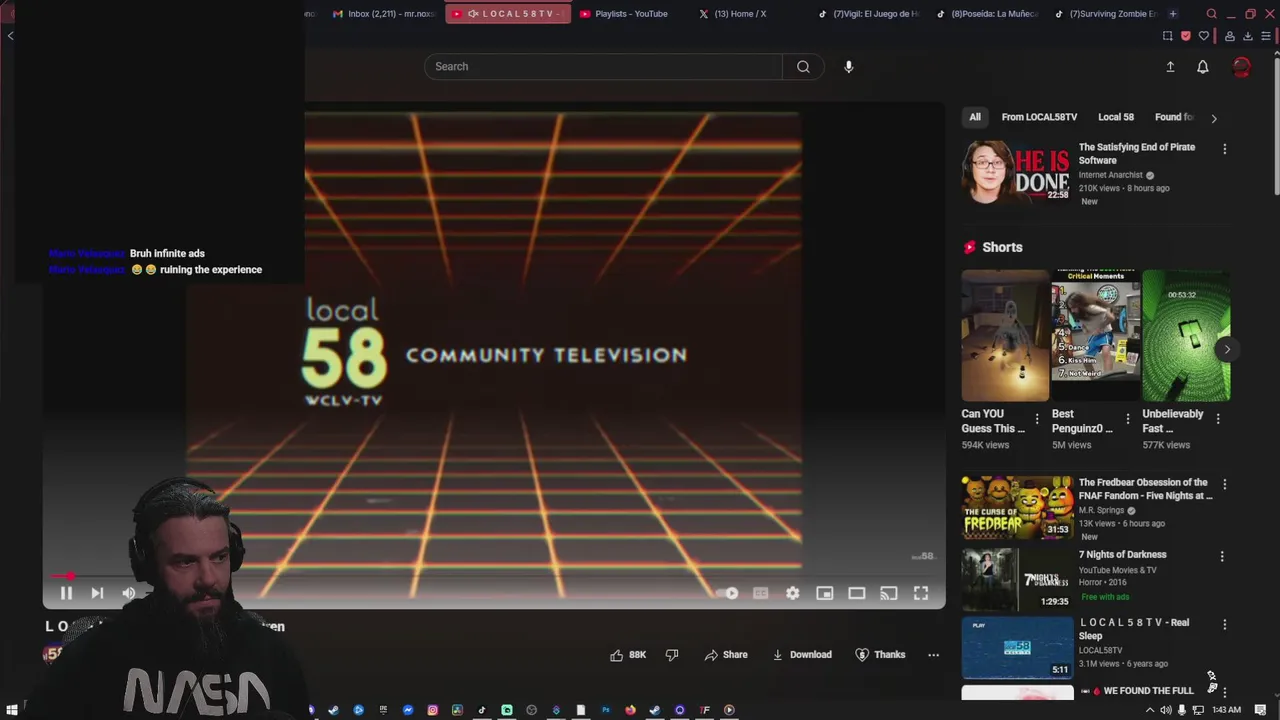This screenshot has height=720, width=1280.
Task: Switch to Poseída: La Muñeca tab
Action: tap(987, 14)
